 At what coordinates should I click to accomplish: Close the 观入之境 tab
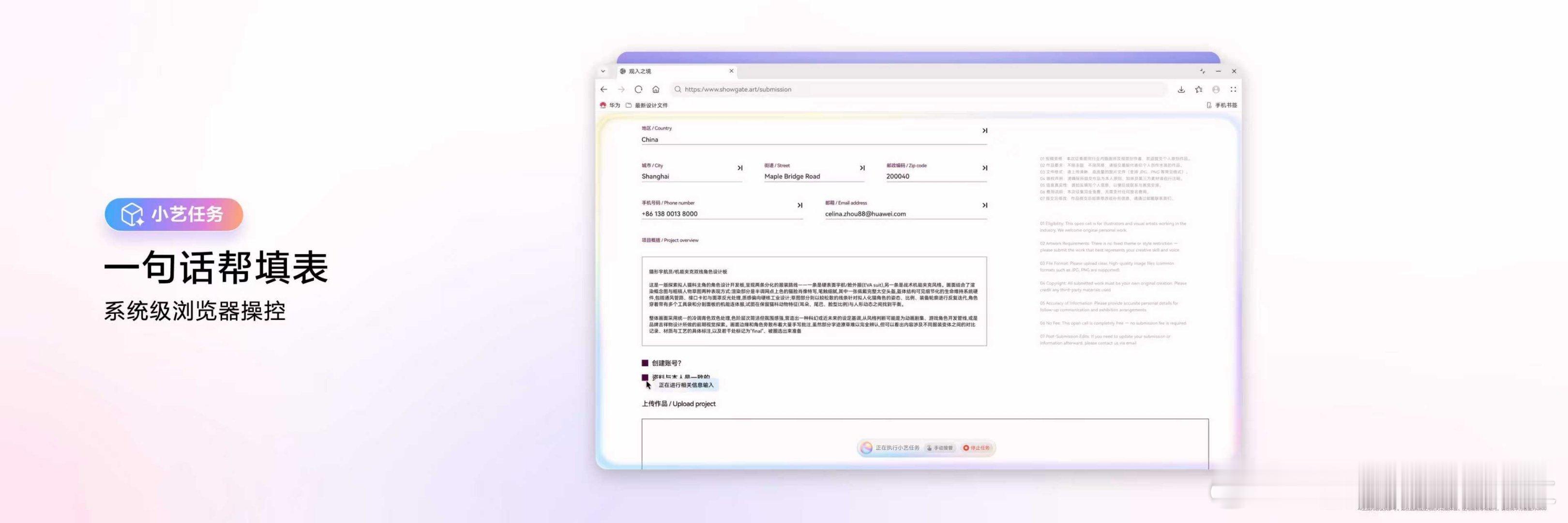(732, 71)
